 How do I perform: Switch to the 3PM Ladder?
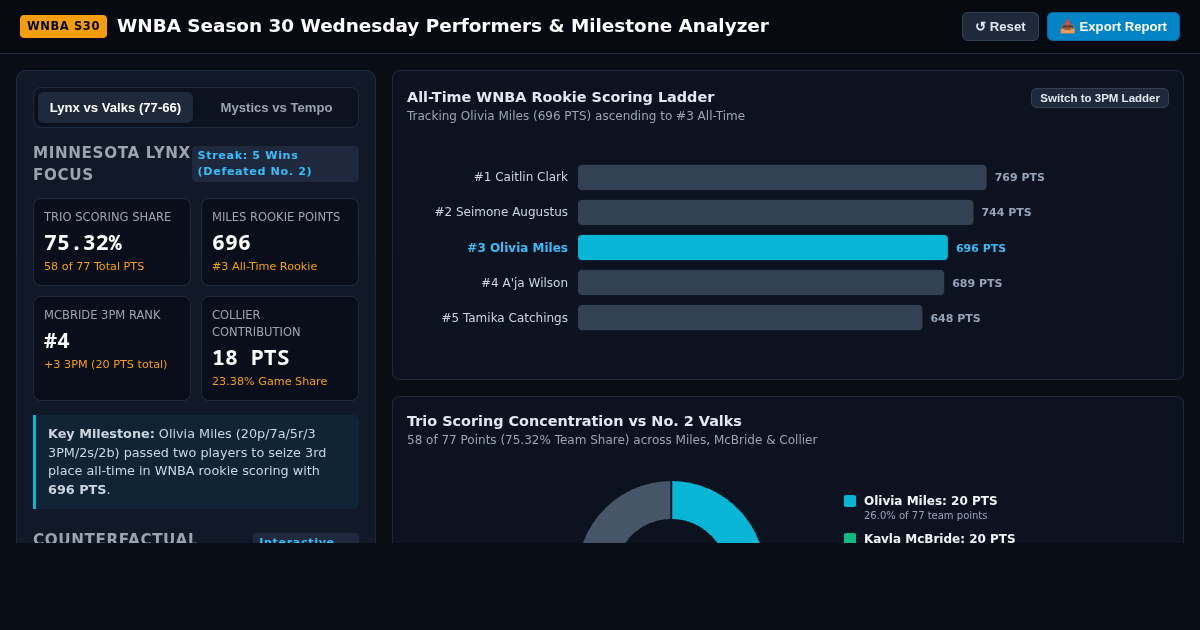point(1100,98)
